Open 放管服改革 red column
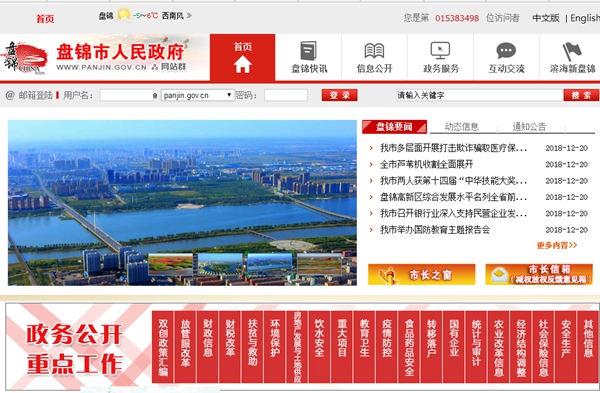This screenshot has width=600, height=393. coord(185,347)
